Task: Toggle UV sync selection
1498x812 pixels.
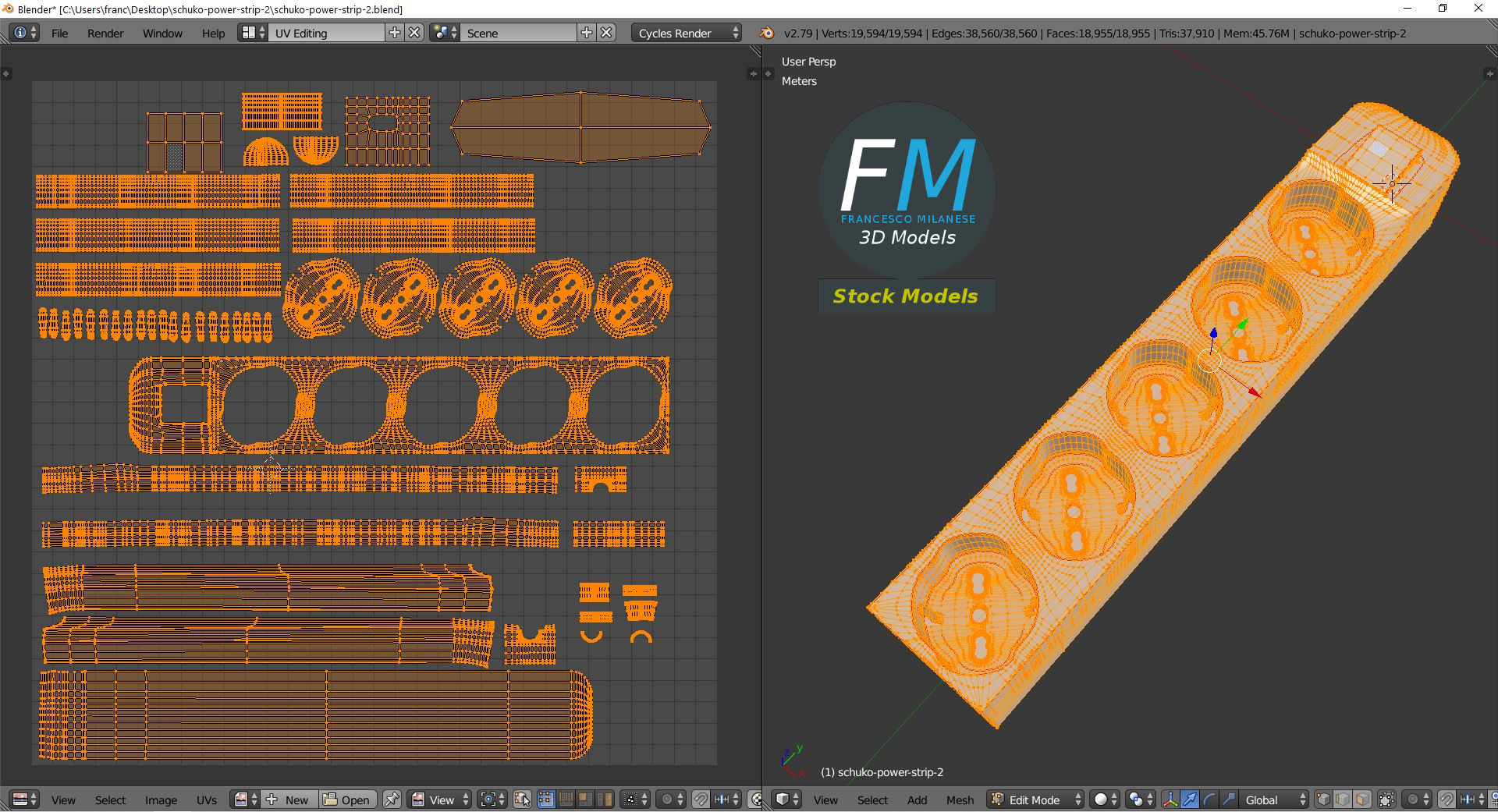Action: click(522, 800)
